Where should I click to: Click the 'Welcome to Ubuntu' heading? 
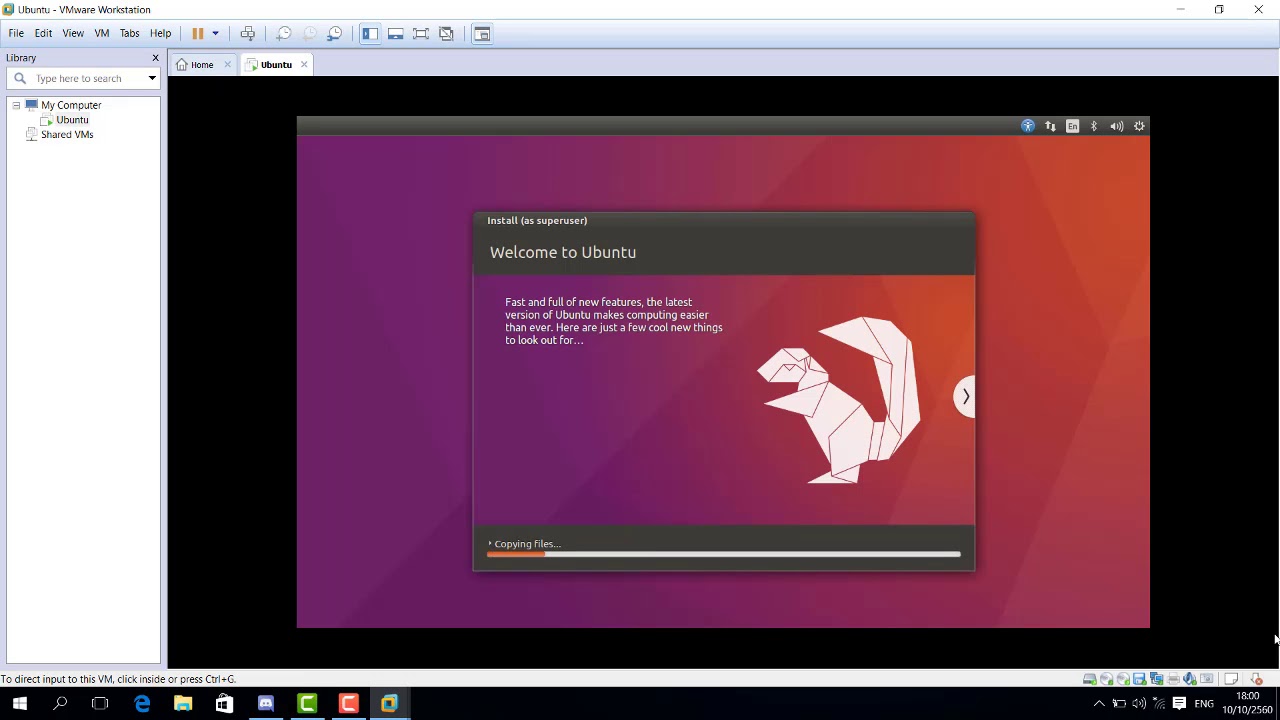click(563, 252)
